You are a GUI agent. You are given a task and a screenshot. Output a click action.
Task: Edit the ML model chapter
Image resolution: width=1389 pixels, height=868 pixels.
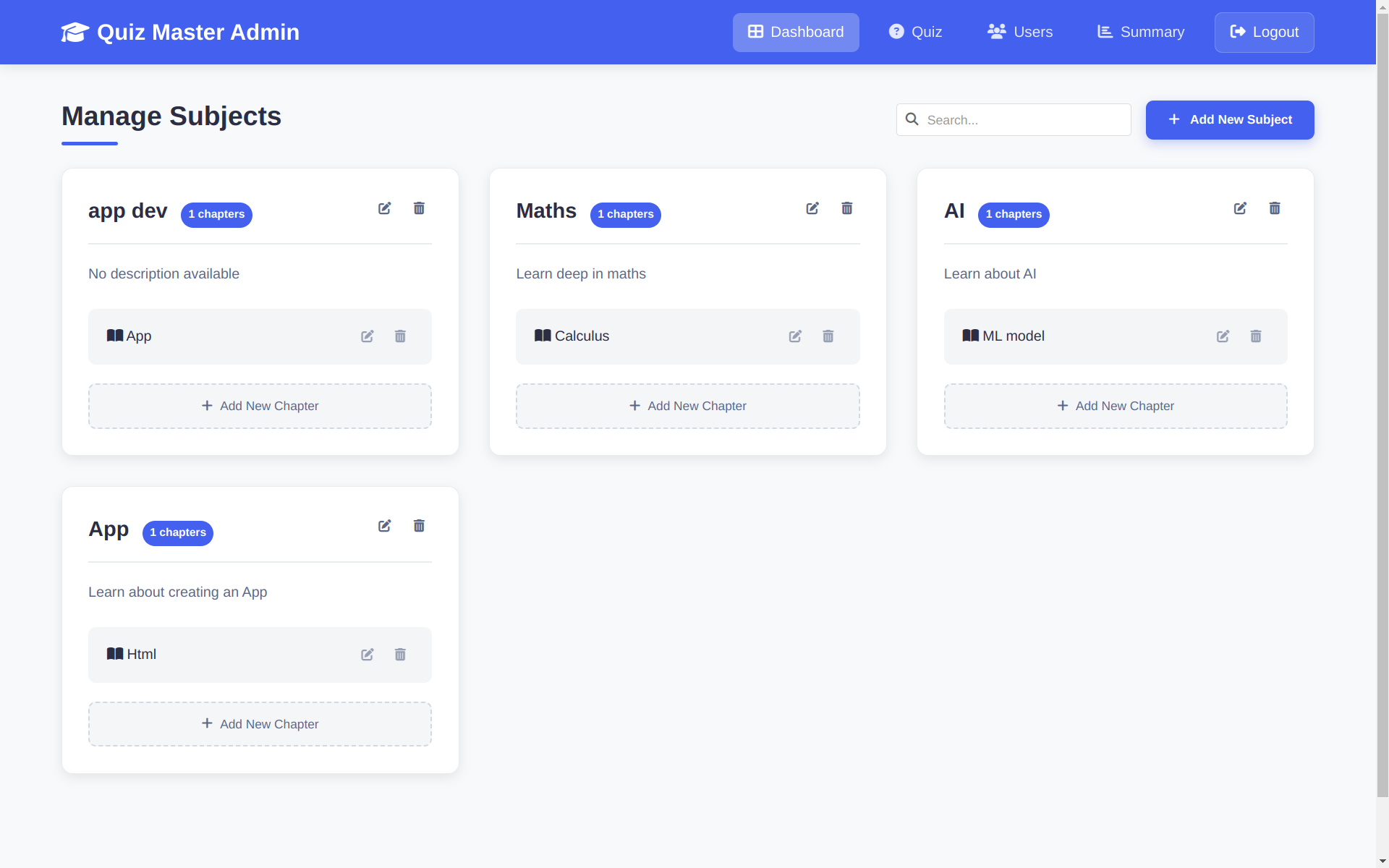pyautogui.click(x=1223, y=336)
